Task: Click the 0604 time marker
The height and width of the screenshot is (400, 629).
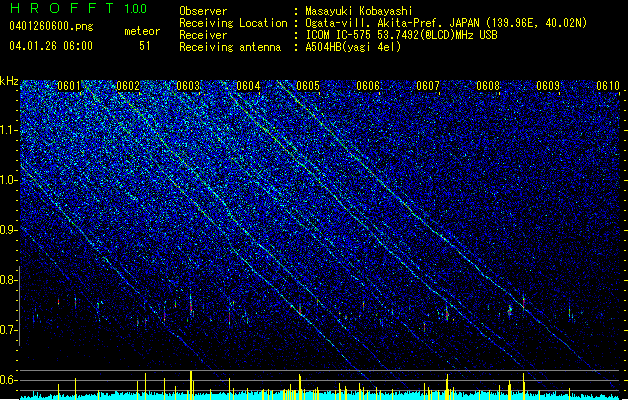Action: tap(248, 86)
